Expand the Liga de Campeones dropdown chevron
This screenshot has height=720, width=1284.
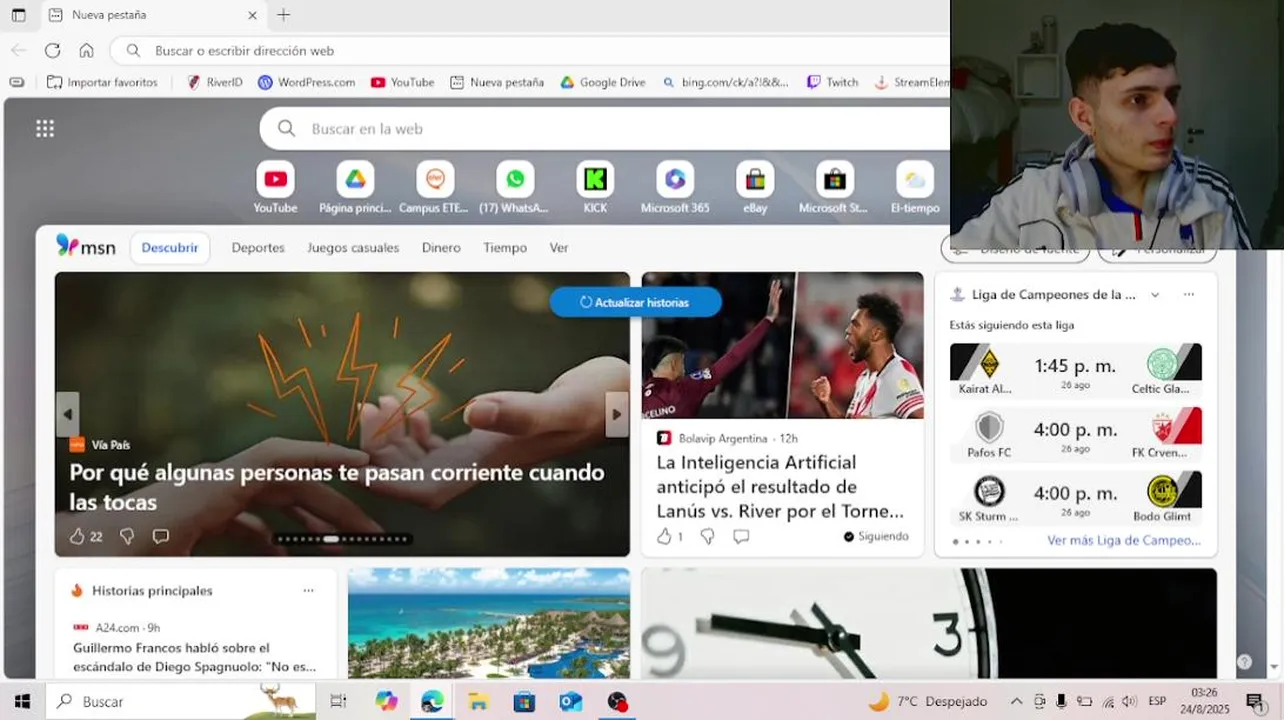[x=1155, y=295]
